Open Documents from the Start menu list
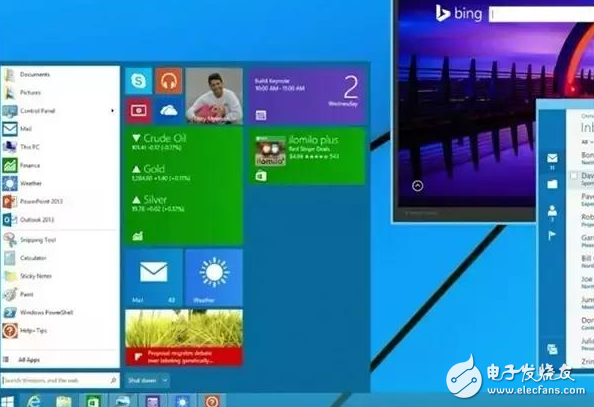 tap(61, 74)
